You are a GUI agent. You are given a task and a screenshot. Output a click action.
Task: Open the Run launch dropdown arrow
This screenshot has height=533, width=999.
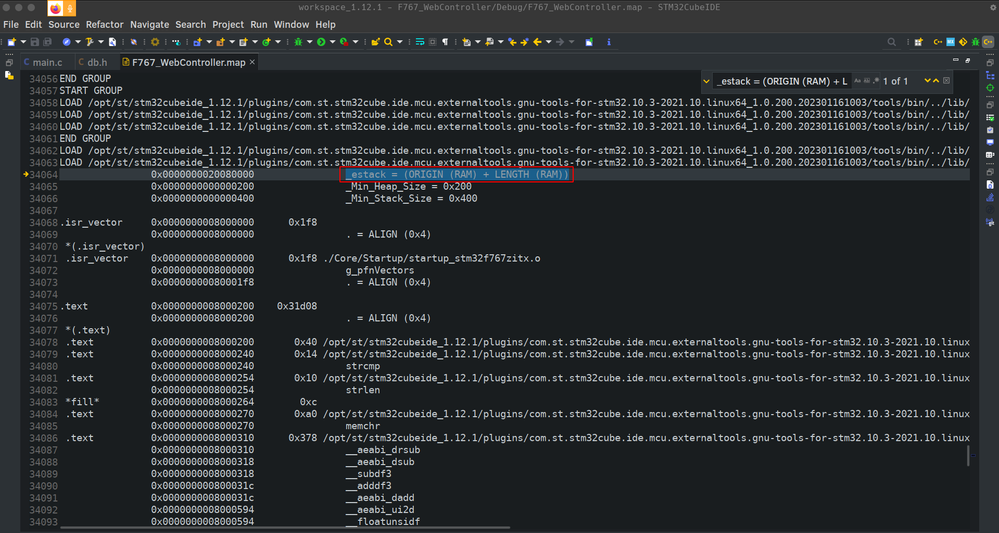coord(332,42)
